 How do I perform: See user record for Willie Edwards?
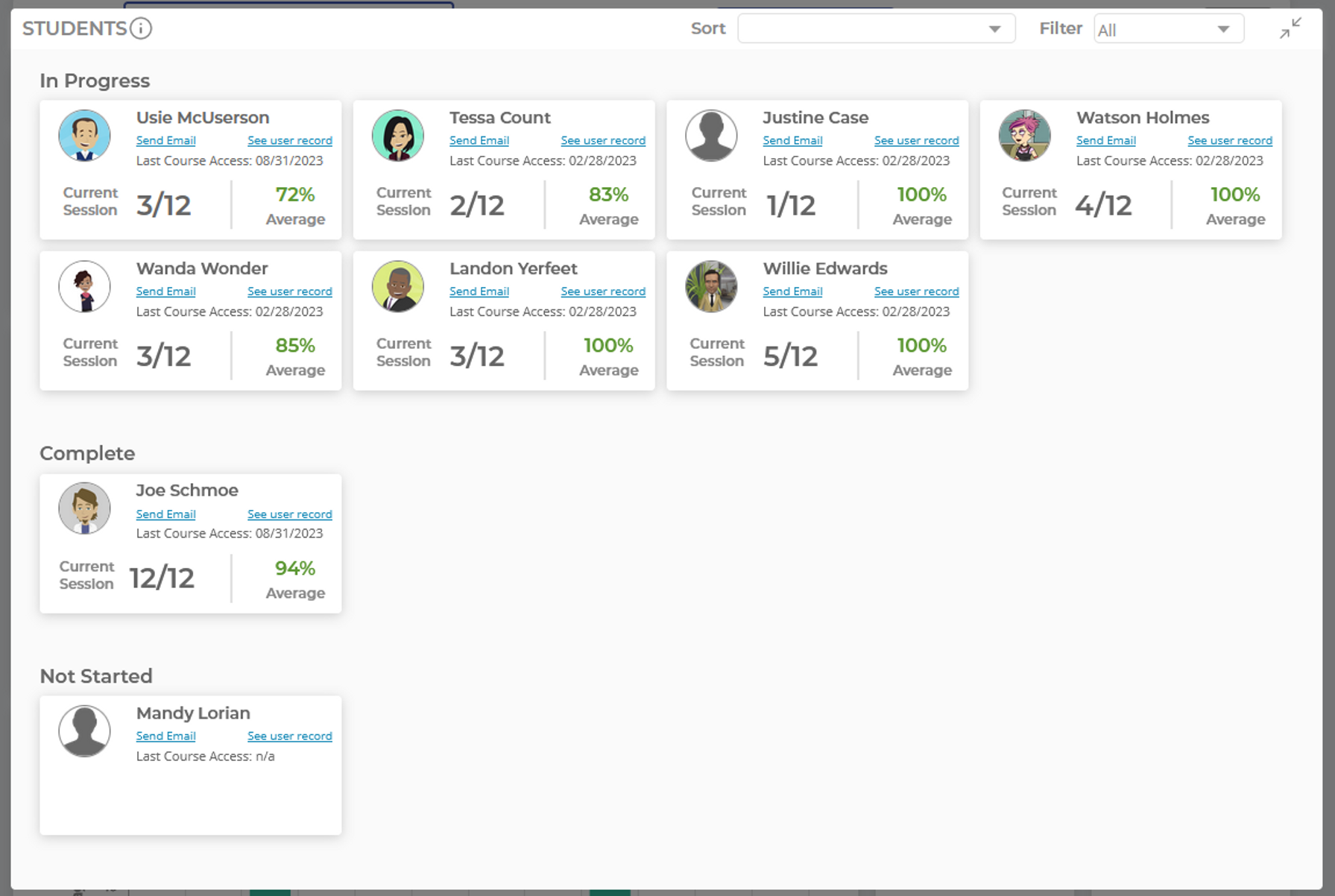917,291
